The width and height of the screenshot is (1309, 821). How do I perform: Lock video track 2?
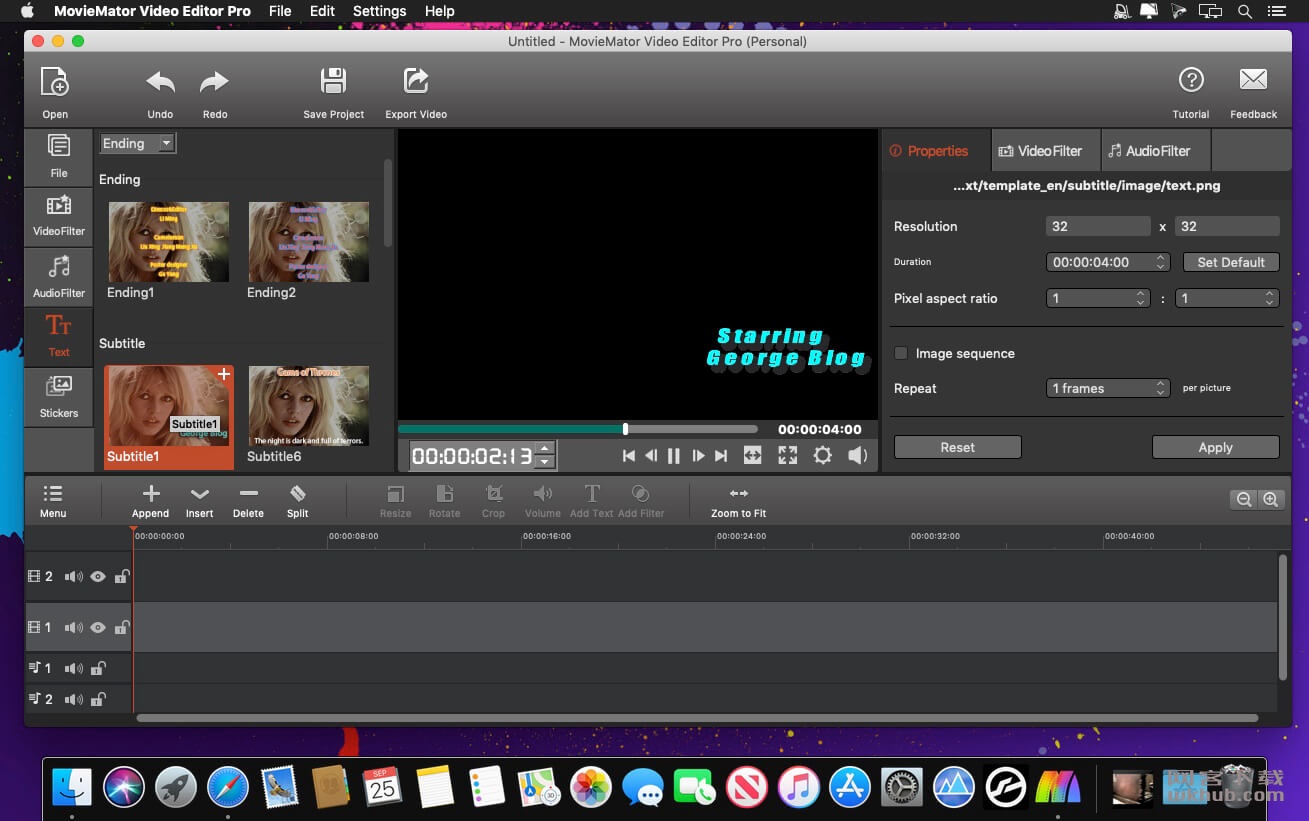click(x=121, y=577)
